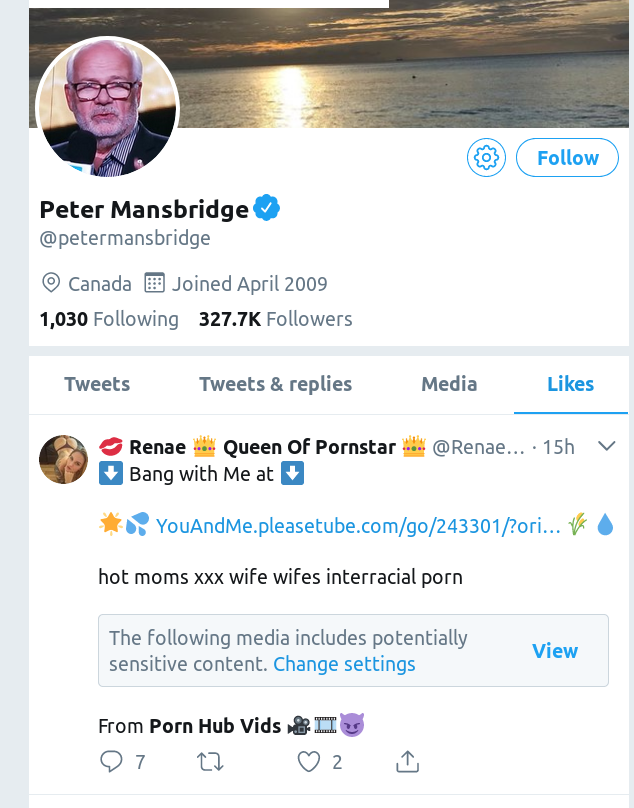Viewport: 634px width, 808px height.
Task: Open the share upload arrow icon
Action: click(x=407, y=762)
